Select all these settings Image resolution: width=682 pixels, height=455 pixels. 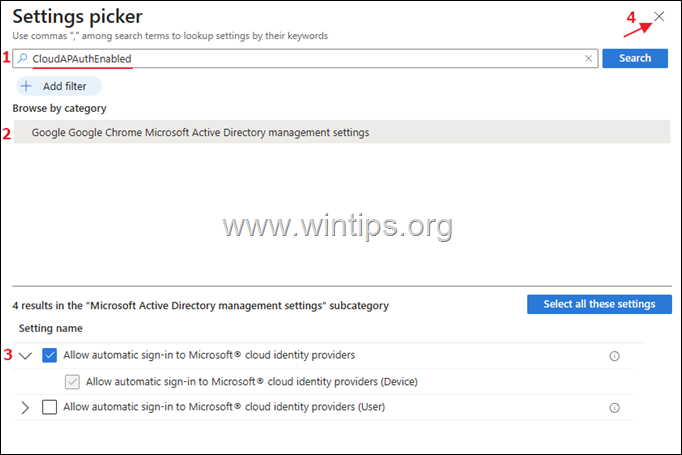coord(599,304)
